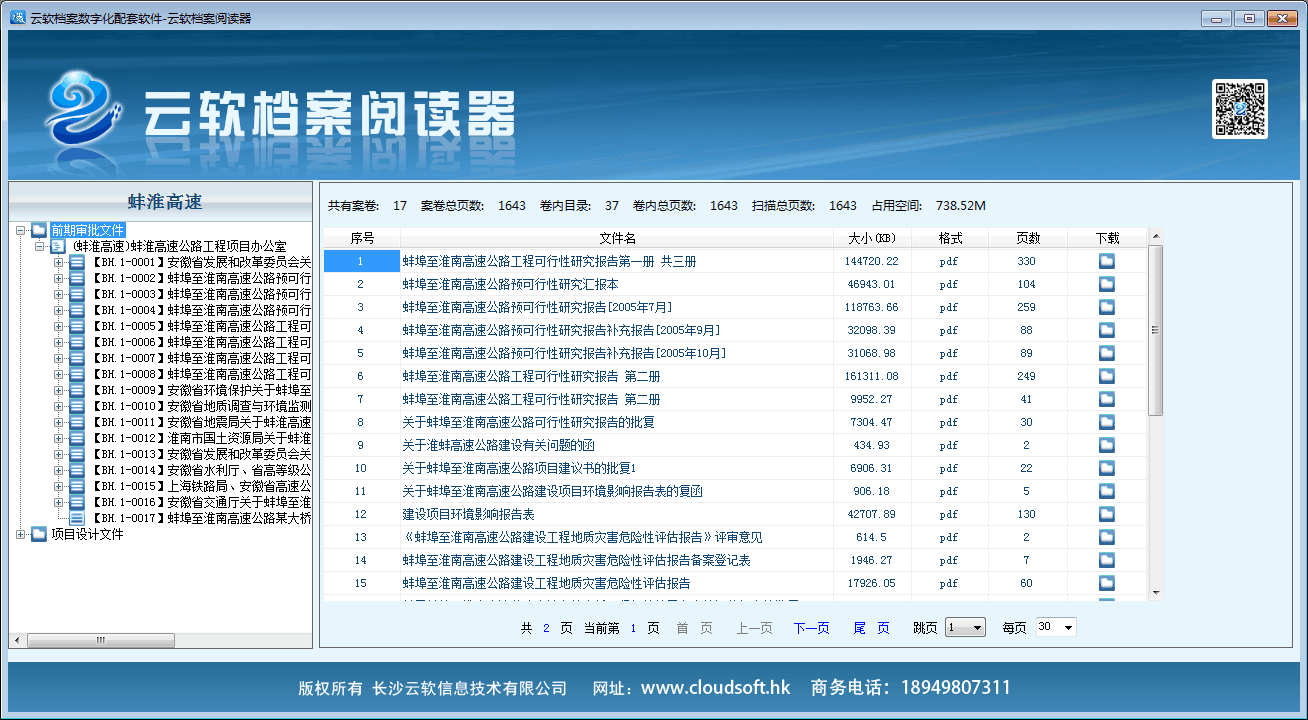This screenshot has height=720, width=1308.
Task: Open download icon for row 3 file
Action: click(1106, 307)
